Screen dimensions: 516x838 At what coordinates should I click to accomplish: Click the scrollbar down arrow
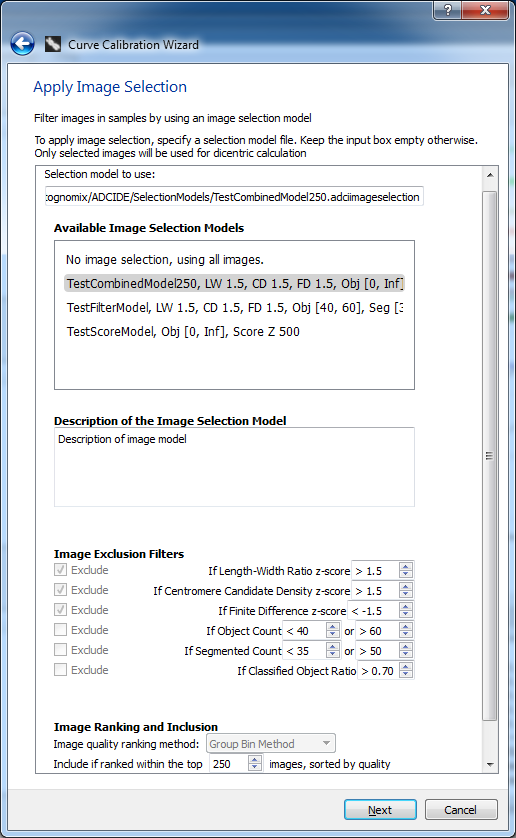(x=490, y=765)
